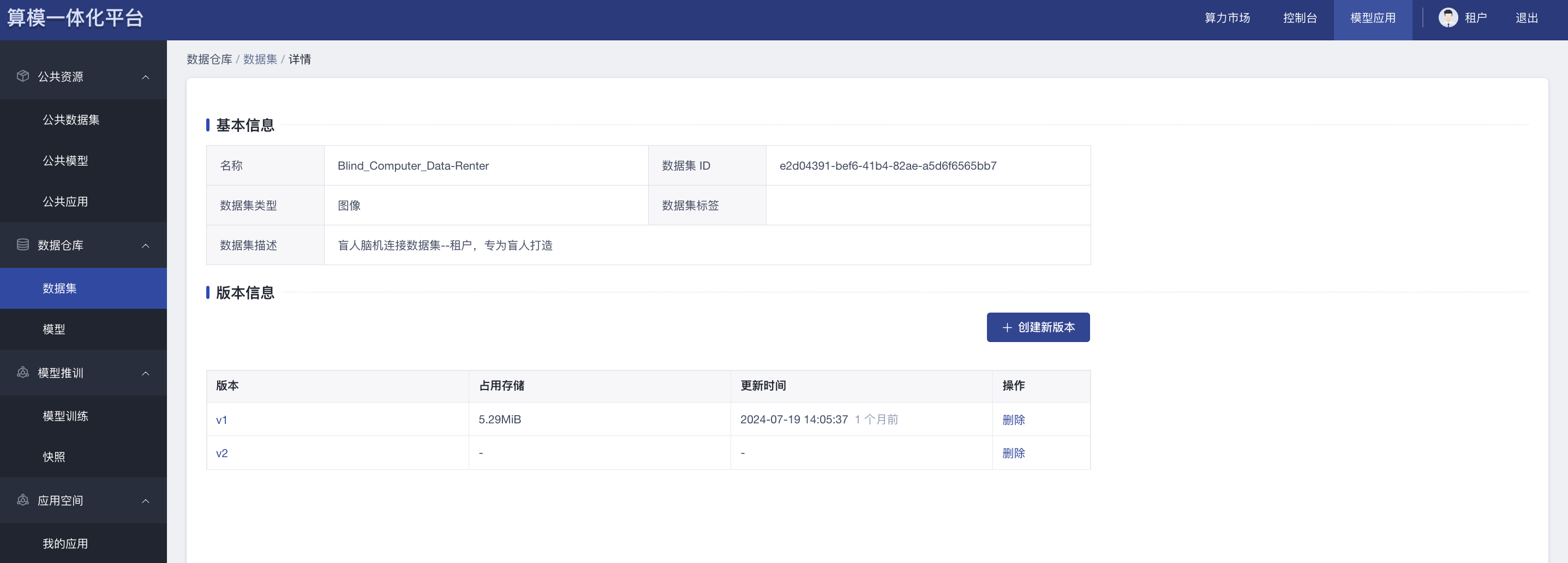Click 退出 to log out

click(1526, 18)
